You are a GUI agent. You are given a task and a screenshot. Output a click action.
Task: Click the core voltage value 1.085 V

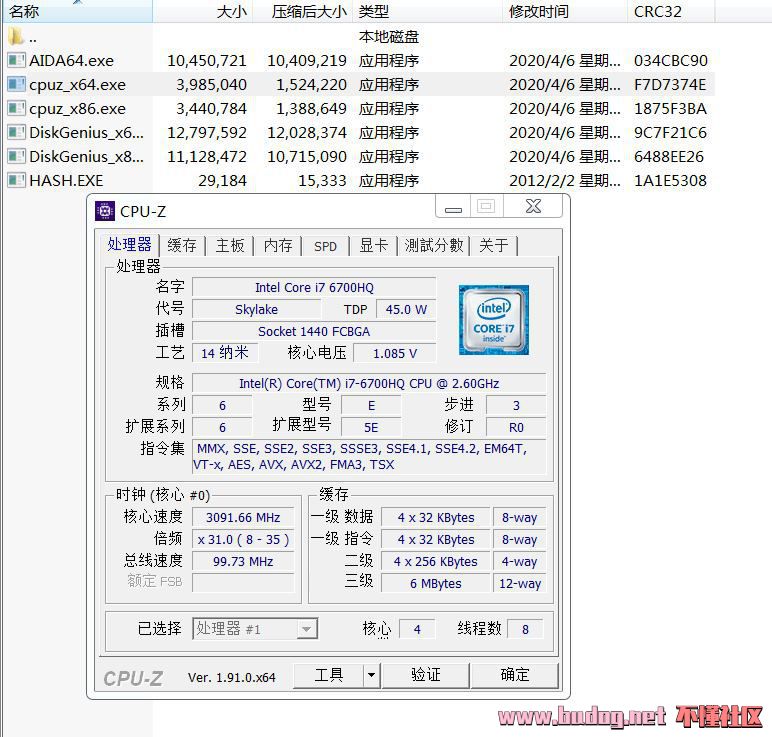tap(395, 353)
